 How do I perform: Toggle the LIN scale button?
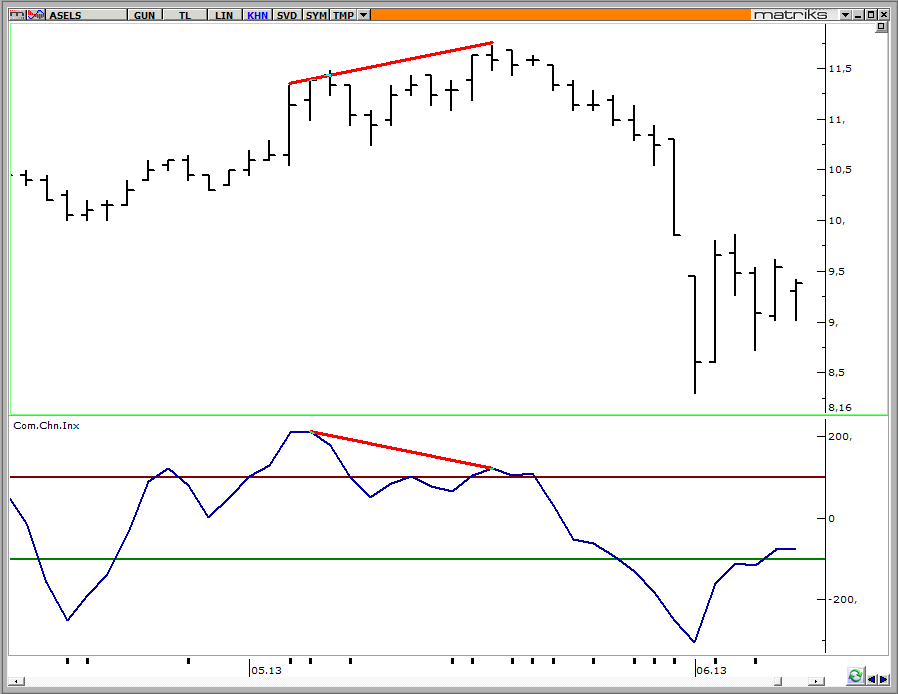click(x=224, y=15)
